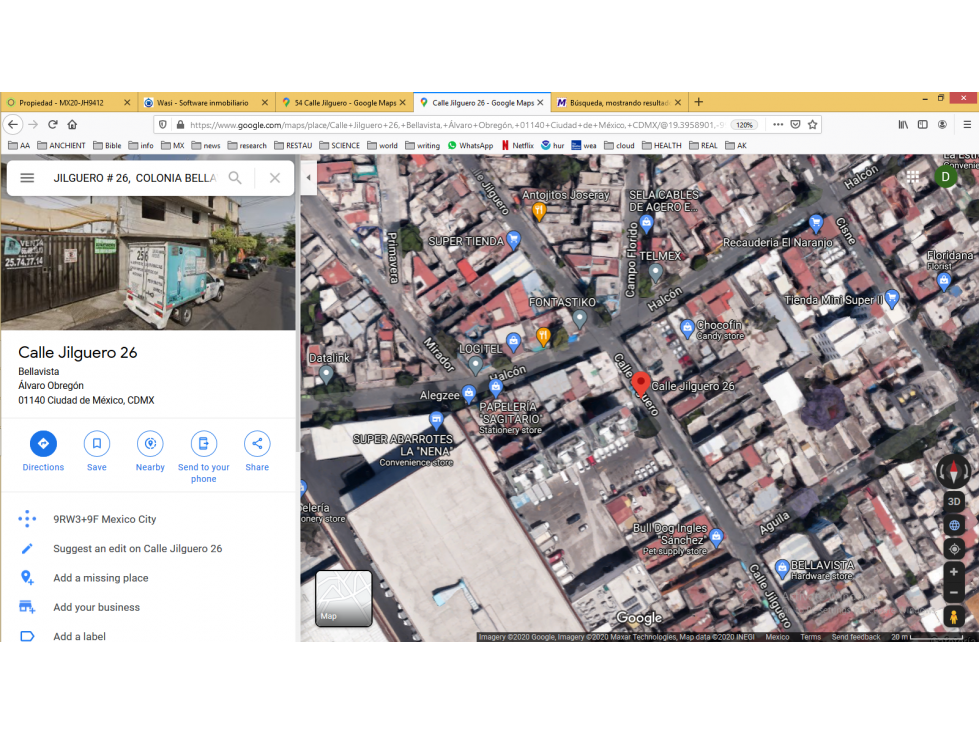Viewport: 979px width, 734px height.
Task: Click Add a label
Action: click(79, 637)
